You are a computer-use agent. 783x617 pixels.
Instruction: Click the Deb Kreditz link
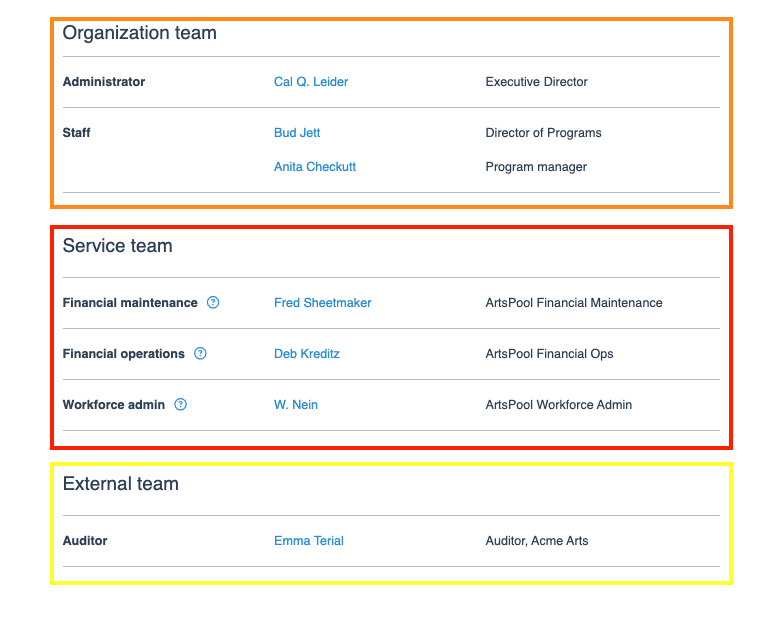pyautogui.click(x=307, y=354)
